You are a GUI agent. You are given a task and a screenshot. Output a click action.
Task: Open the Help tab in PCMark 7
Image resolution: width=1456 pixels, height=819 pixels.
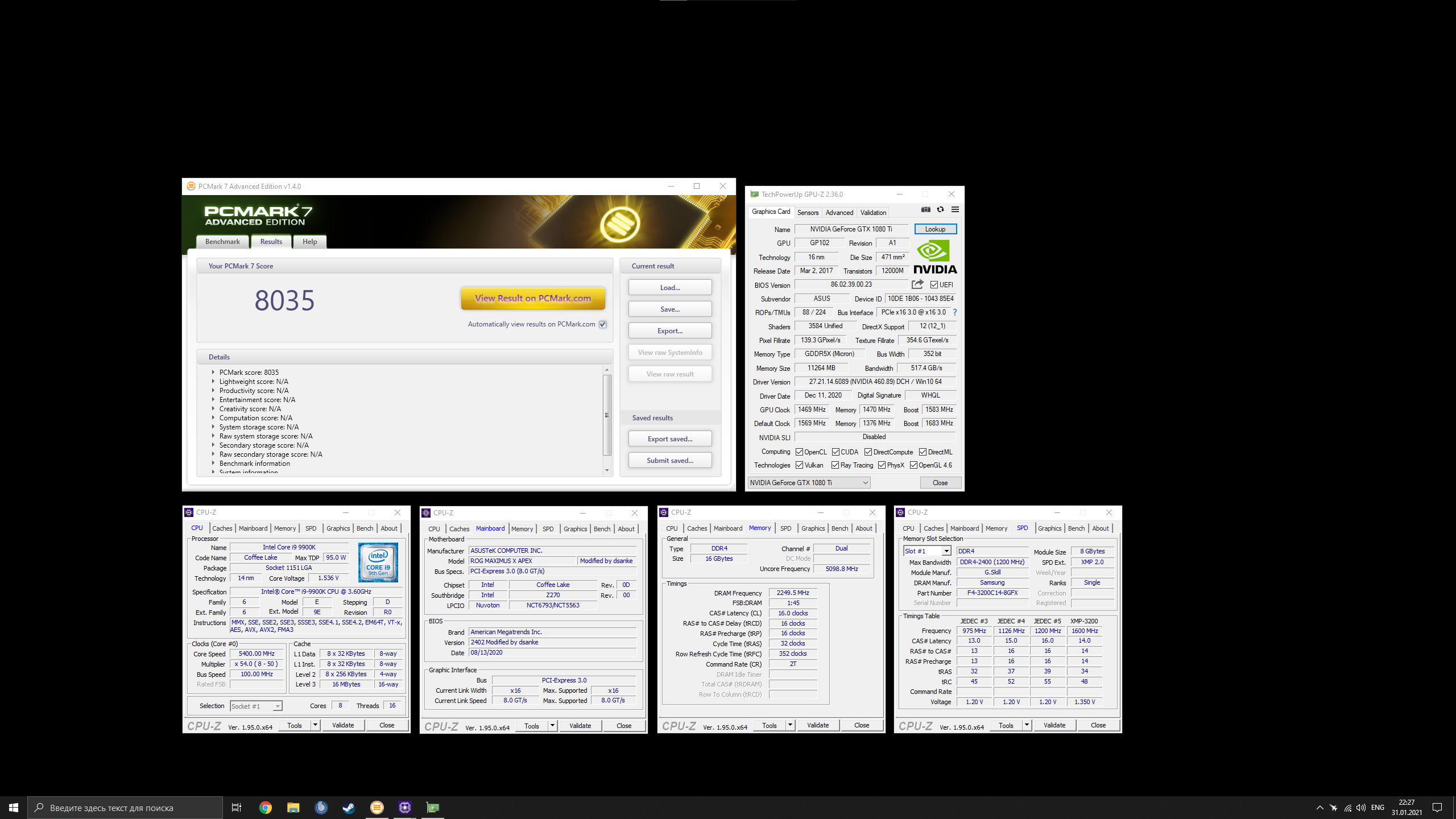[x=309, y=242]
